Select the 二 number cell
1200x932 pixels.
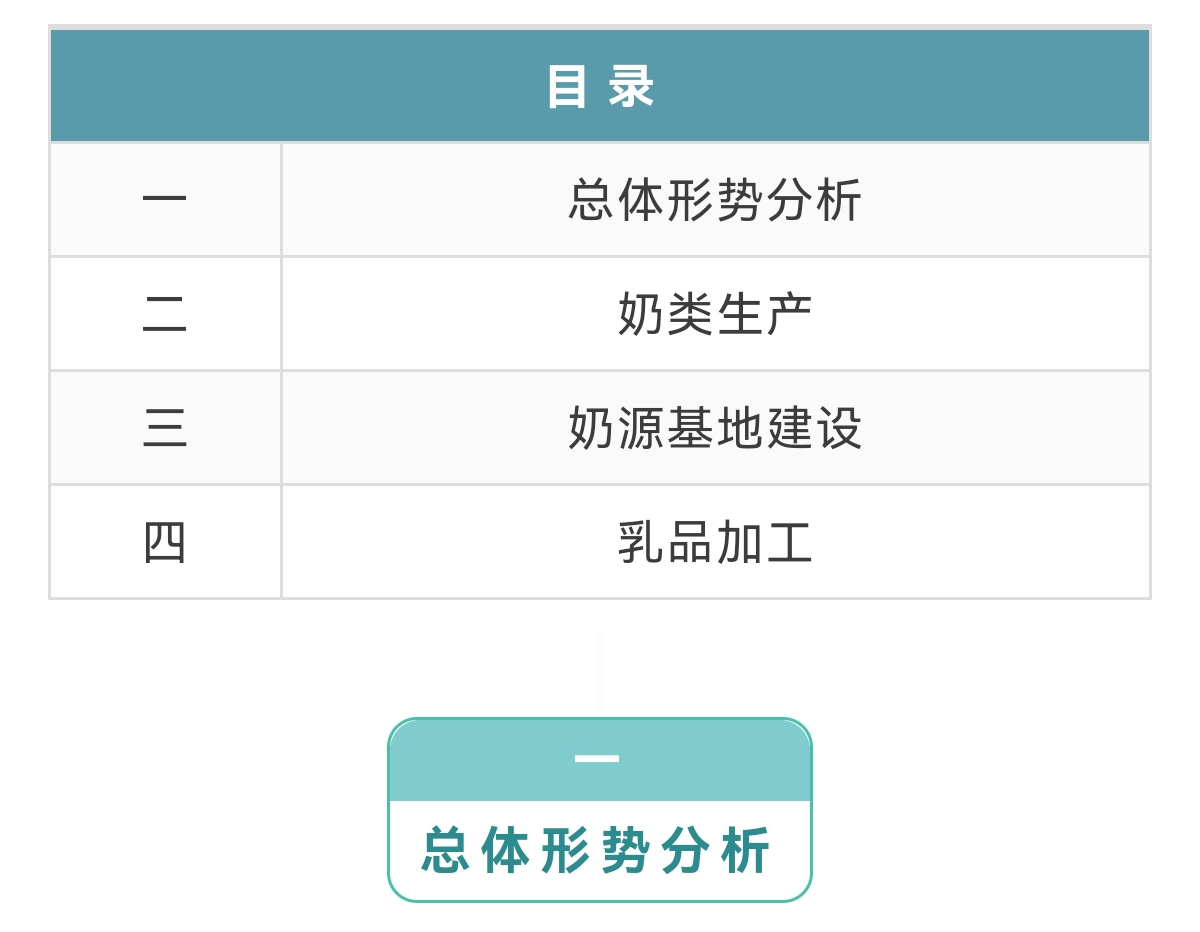166,314
